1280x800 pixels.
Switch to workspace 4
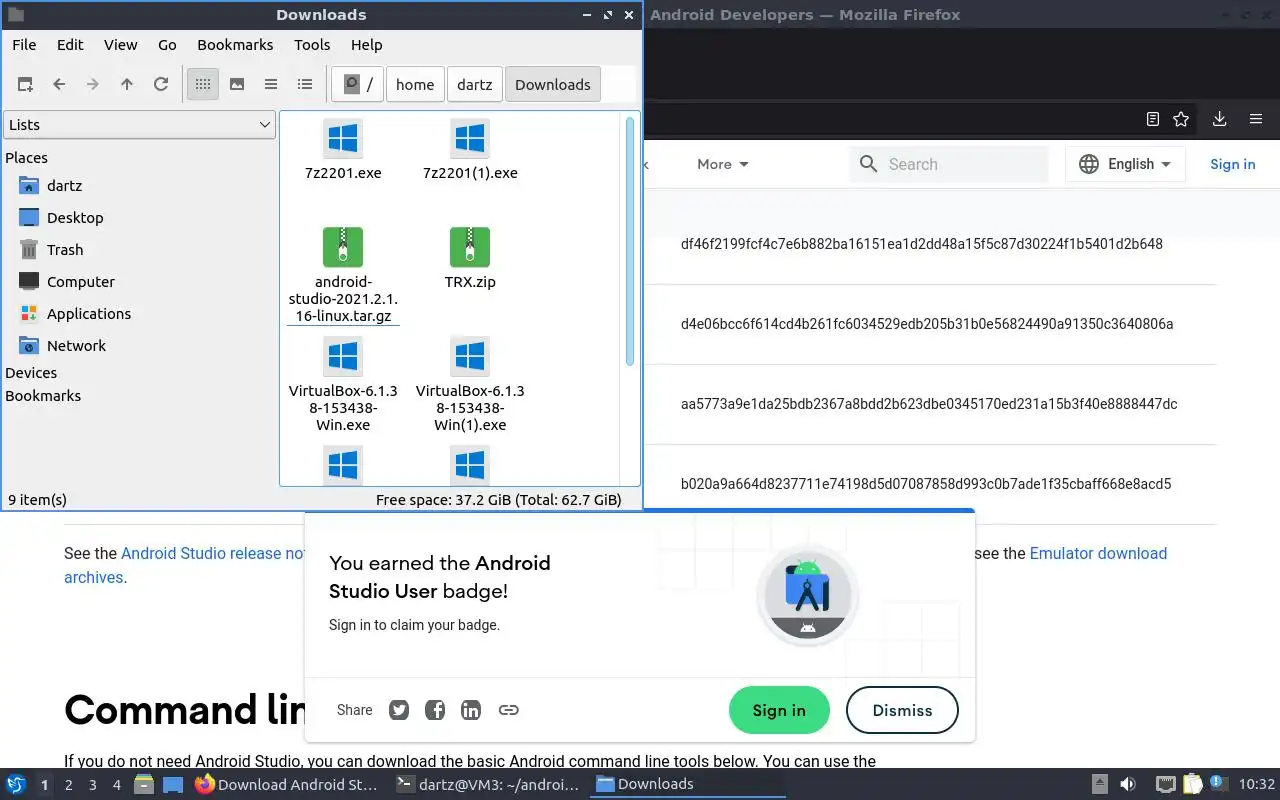[116, 785]
